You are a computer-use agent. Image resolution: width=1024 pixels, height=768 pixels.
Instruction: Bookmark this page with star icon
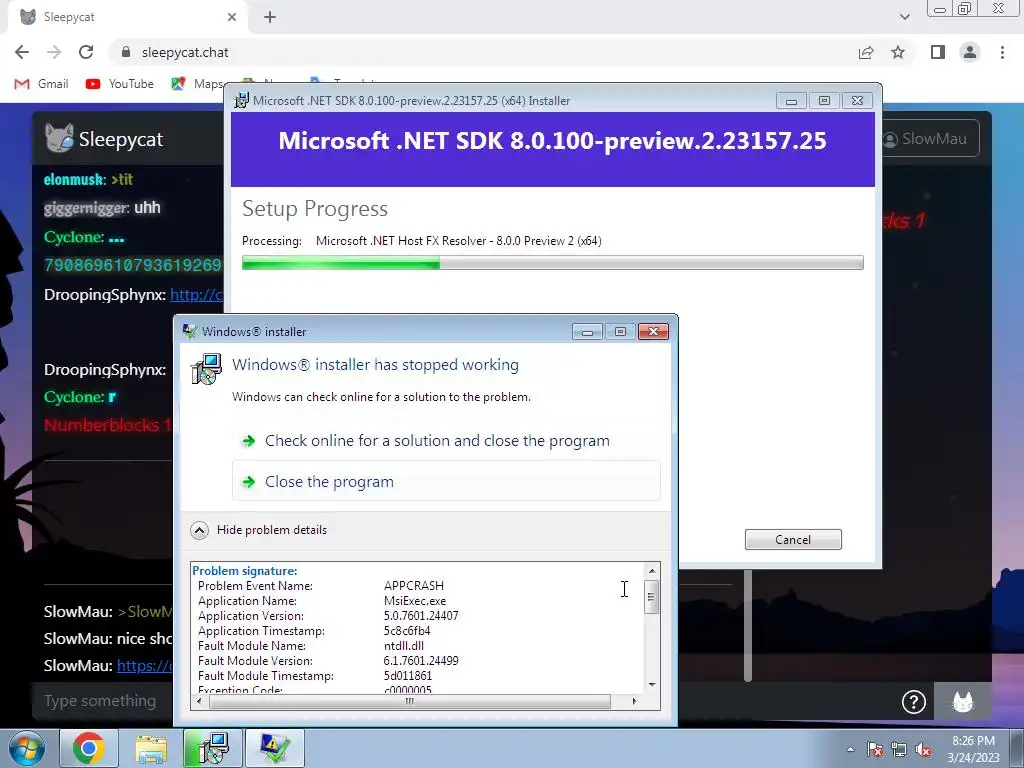point(898,52)
